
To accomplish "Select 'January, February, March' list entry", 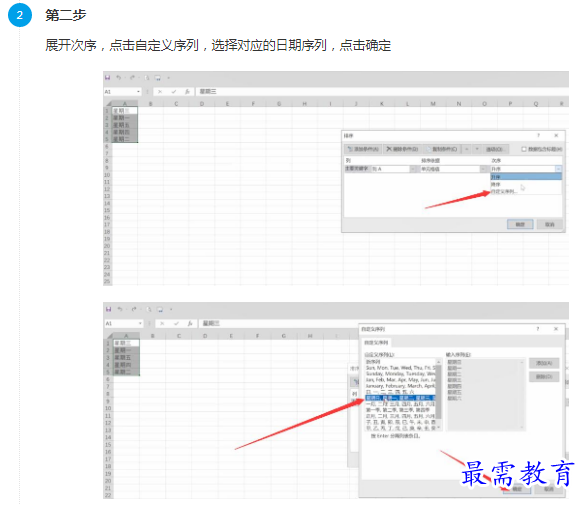I will point(400,386).
